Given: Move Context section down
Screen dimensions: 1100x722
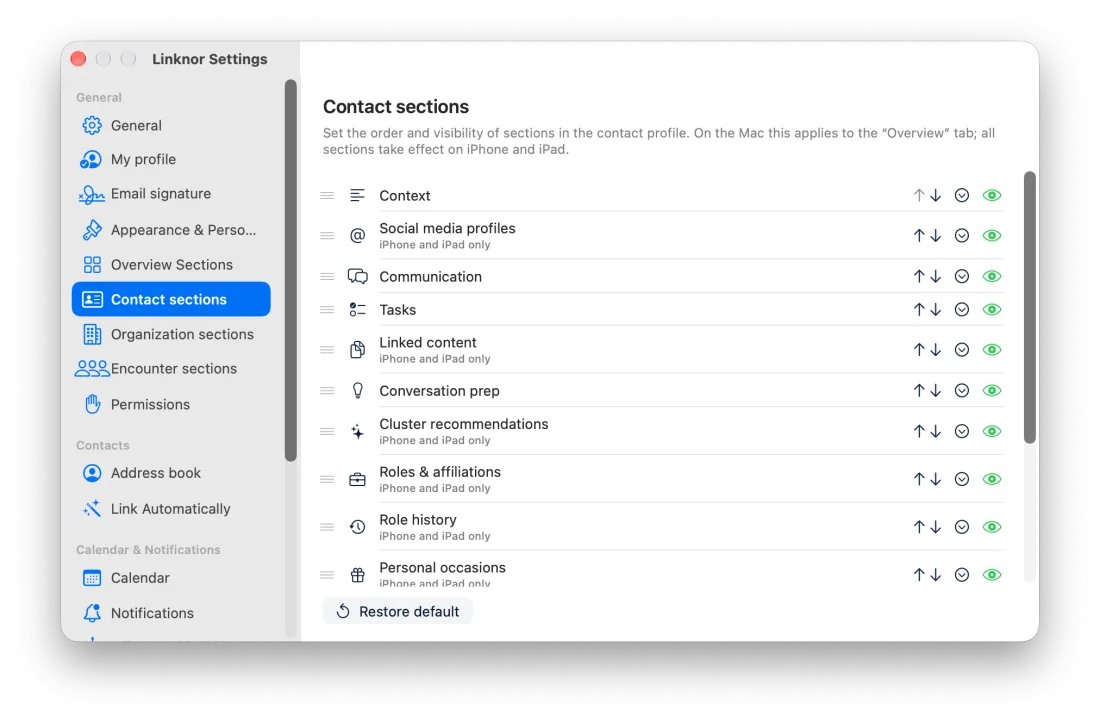Looking at the screenshot, I should (x=936, y=196).
